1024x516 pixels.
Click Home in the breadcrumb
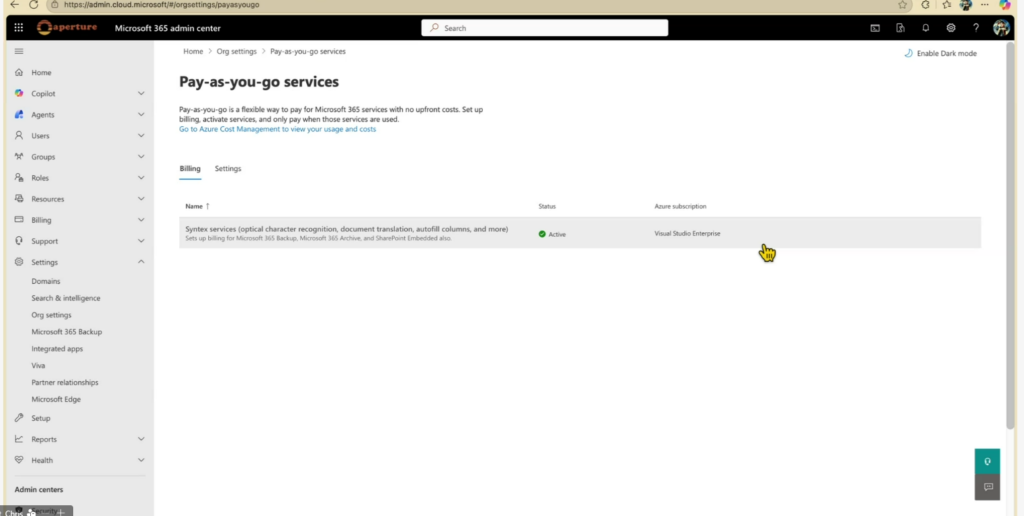coord(193,51)
